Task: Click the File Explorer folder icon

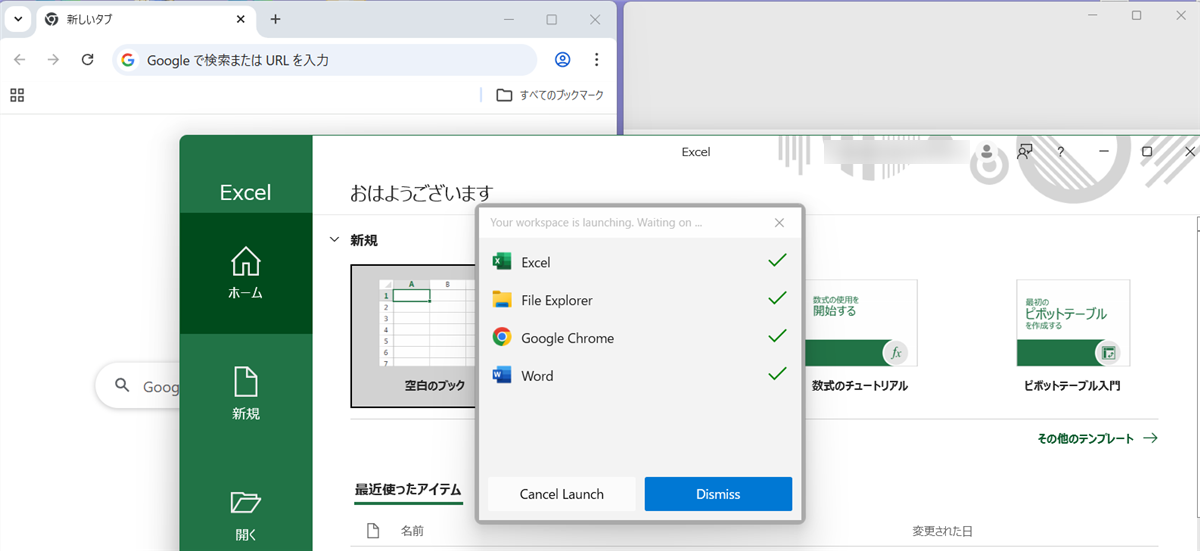Action: point(502,300)
